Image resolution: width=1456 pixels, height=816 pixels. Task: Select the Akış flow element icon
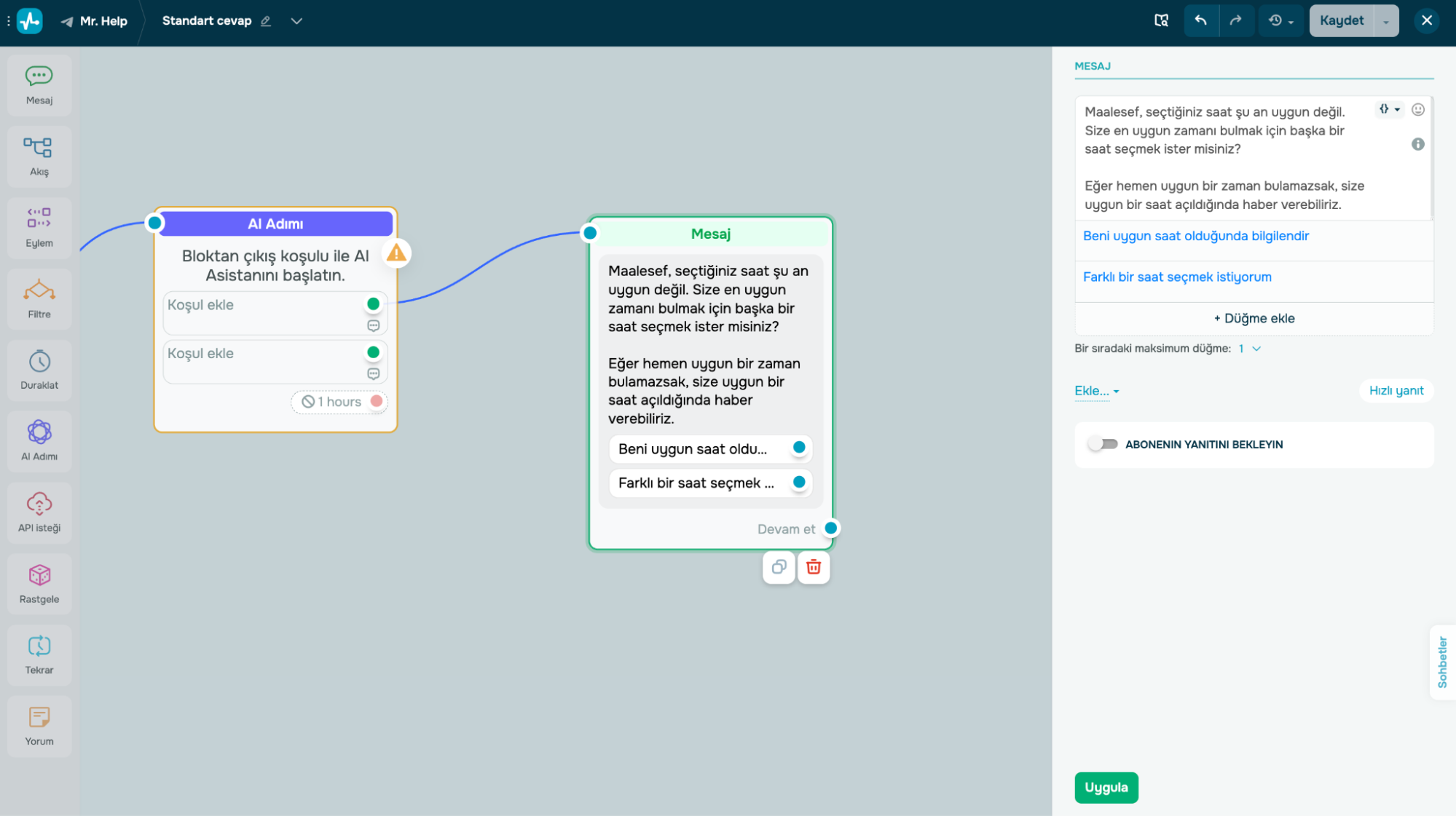click(x=39, y=148)
